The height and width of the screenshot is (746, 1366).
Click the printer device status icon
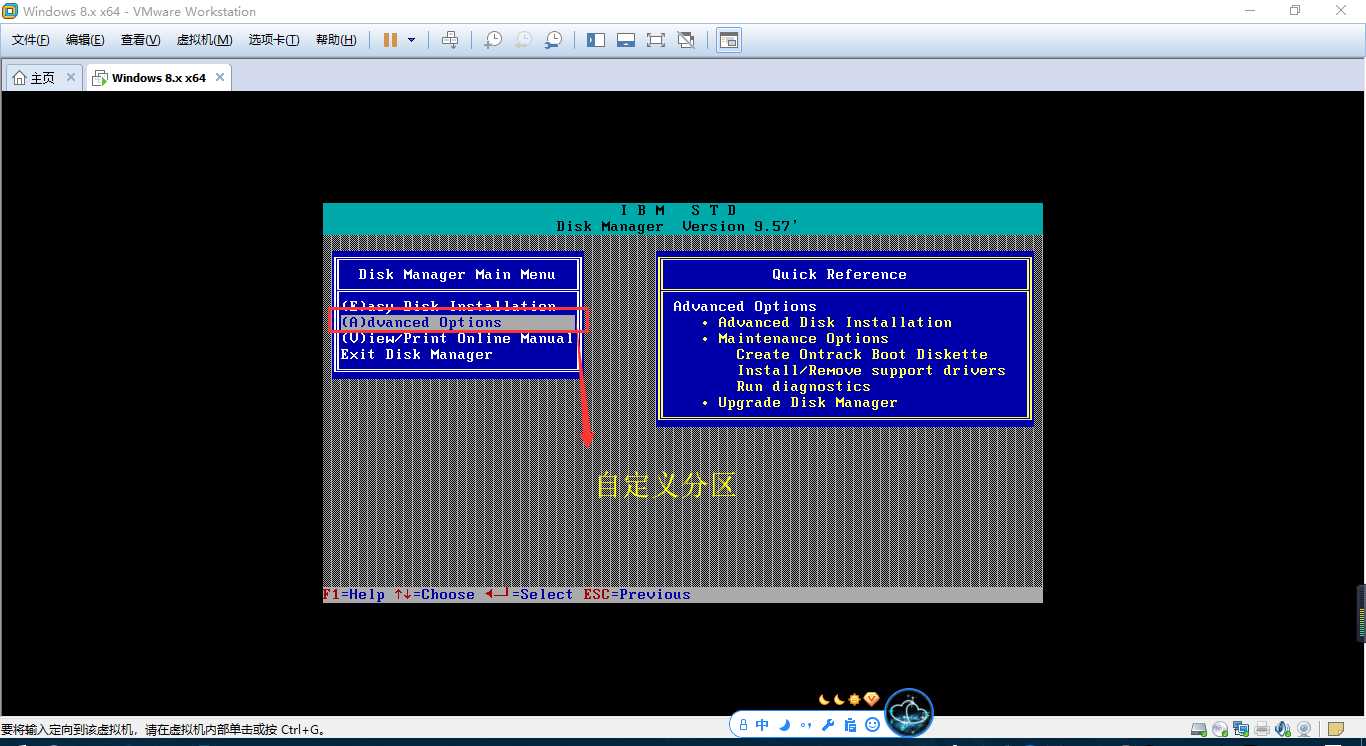click(x=1263, y=729)
